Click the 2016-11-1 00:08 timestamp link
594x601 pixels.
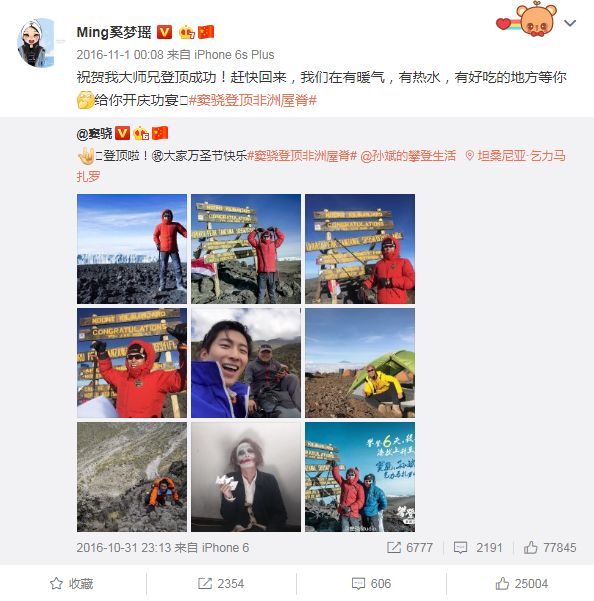click(x=120, y=55)
